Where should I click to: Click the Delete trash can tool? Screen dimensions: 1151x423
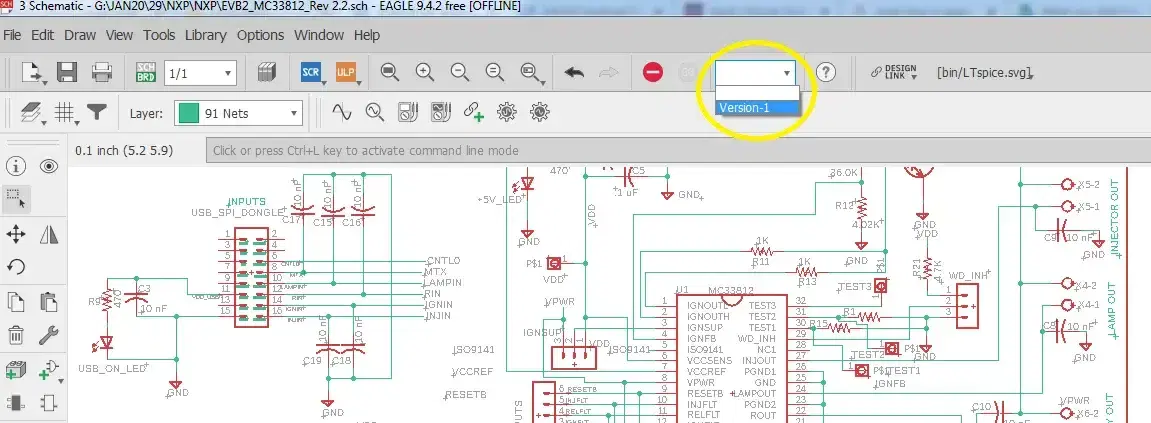16,335
